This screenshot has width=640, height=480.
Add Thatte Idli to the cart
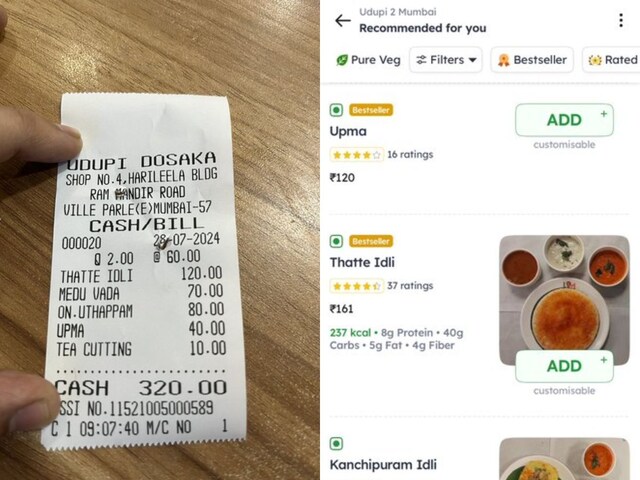(564, 366)
